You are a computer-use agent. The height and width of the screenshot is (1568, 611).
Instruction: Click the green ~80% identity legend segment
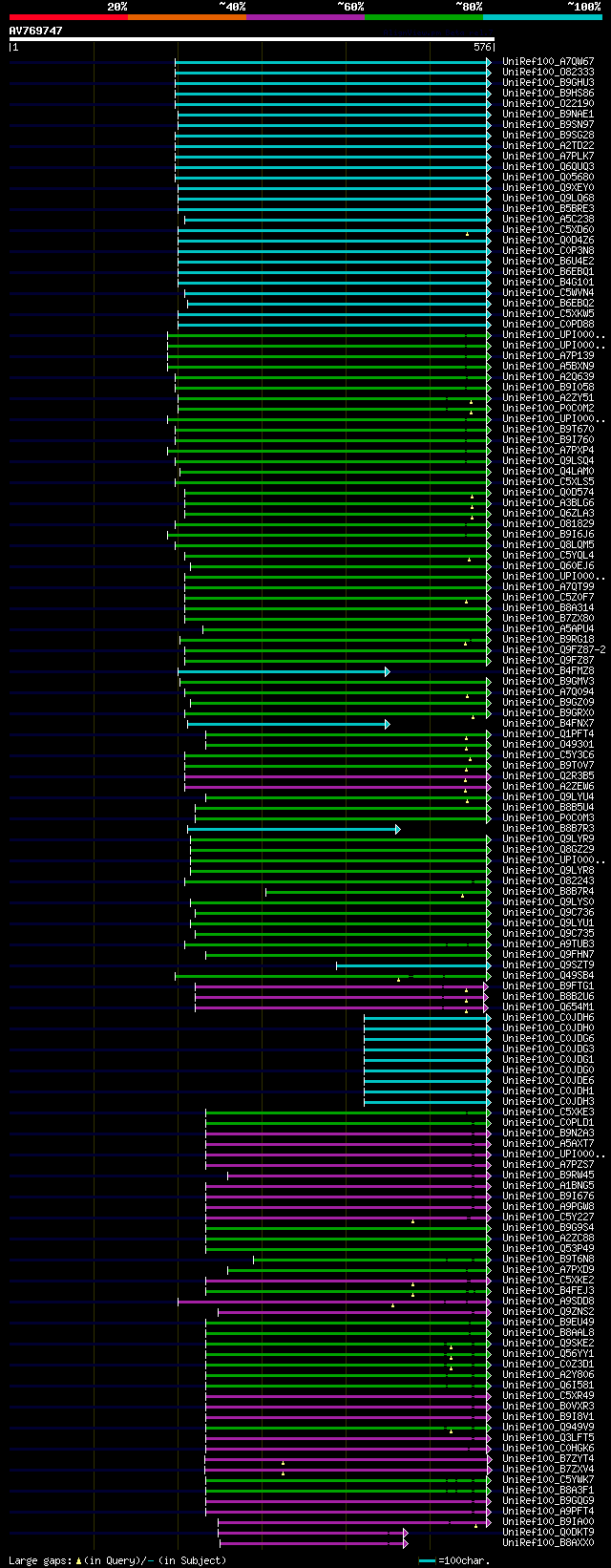coord(424,16)
